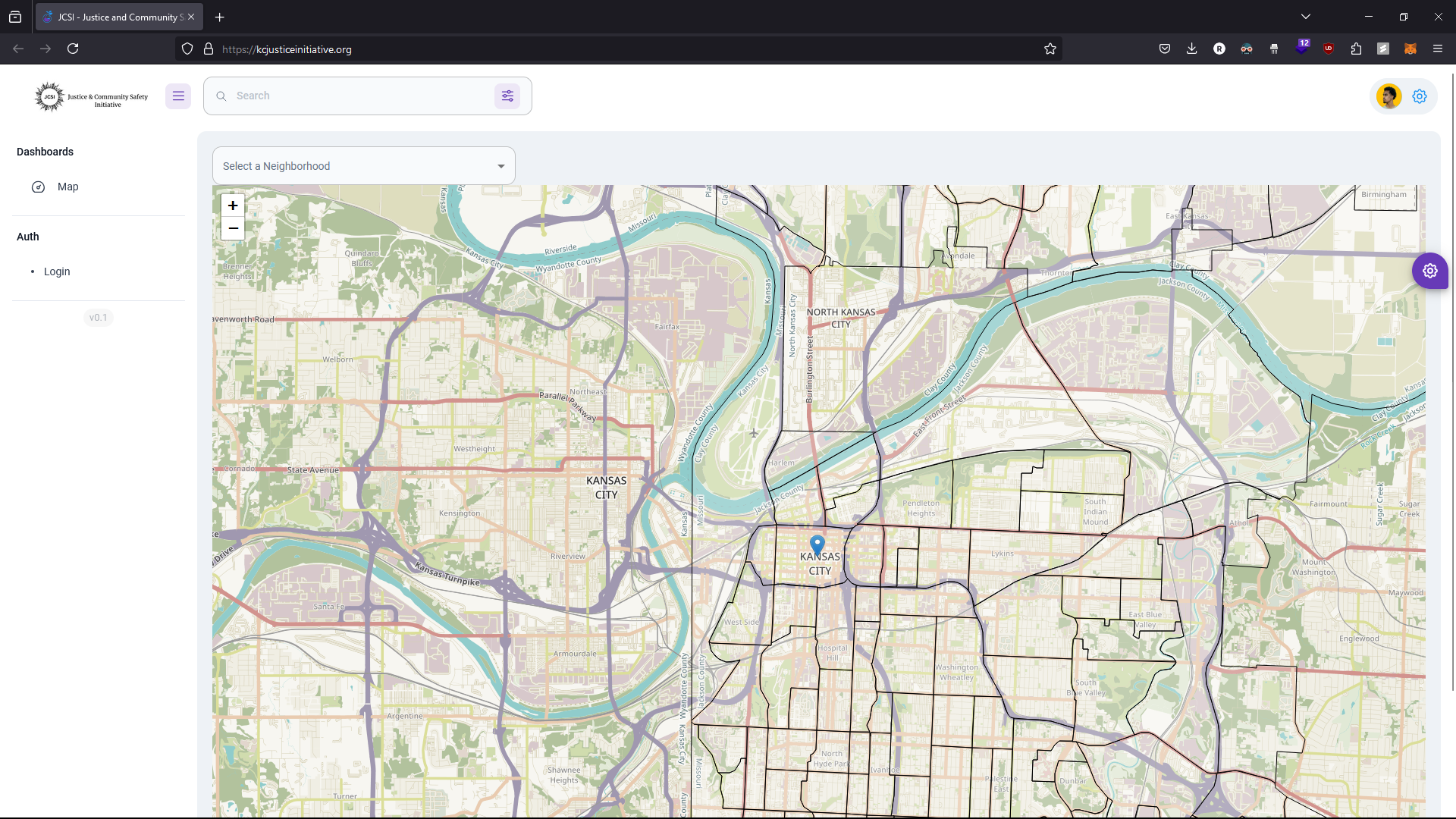Click the Hospital Hill map label

[833, 653]
